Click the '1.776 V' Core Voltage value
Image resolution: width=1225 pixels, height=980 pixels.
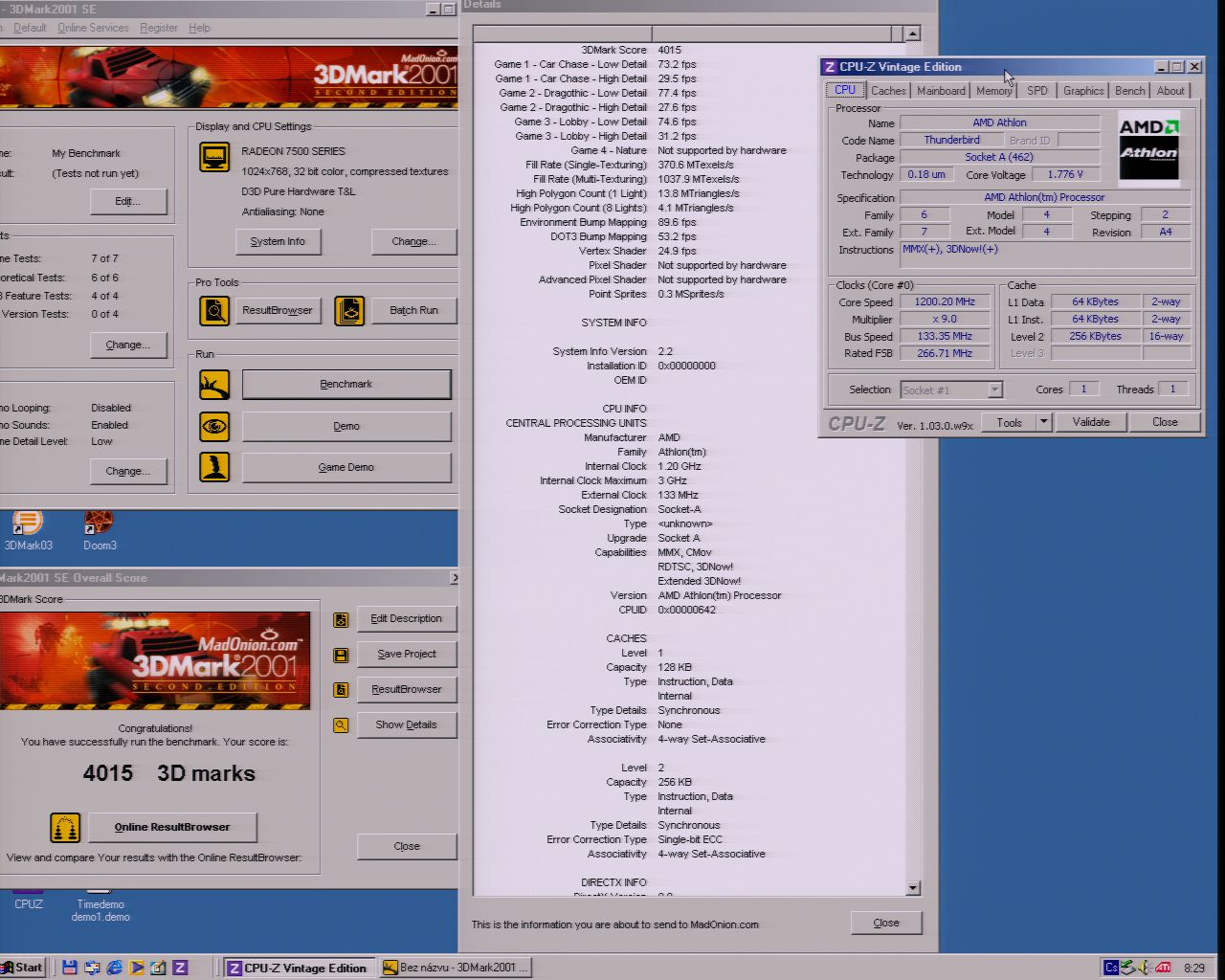(x=1065, y=174)
